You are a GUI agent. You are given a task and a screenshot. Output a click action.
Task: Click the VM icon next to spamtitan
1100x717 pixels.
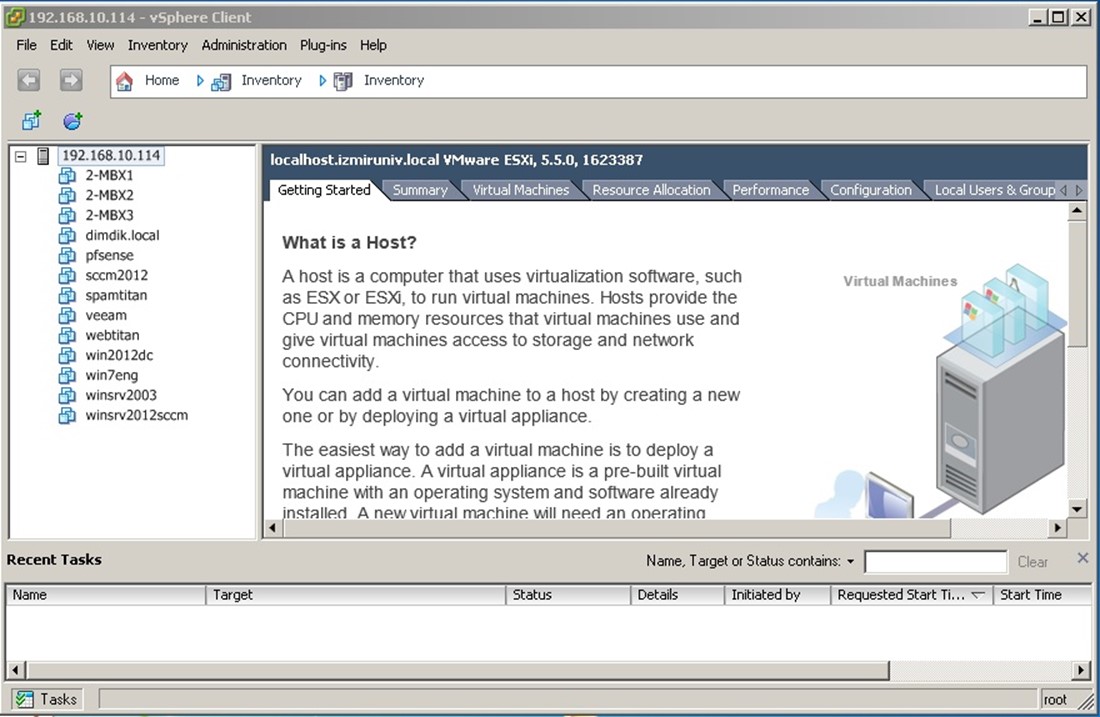click(67, 295)
